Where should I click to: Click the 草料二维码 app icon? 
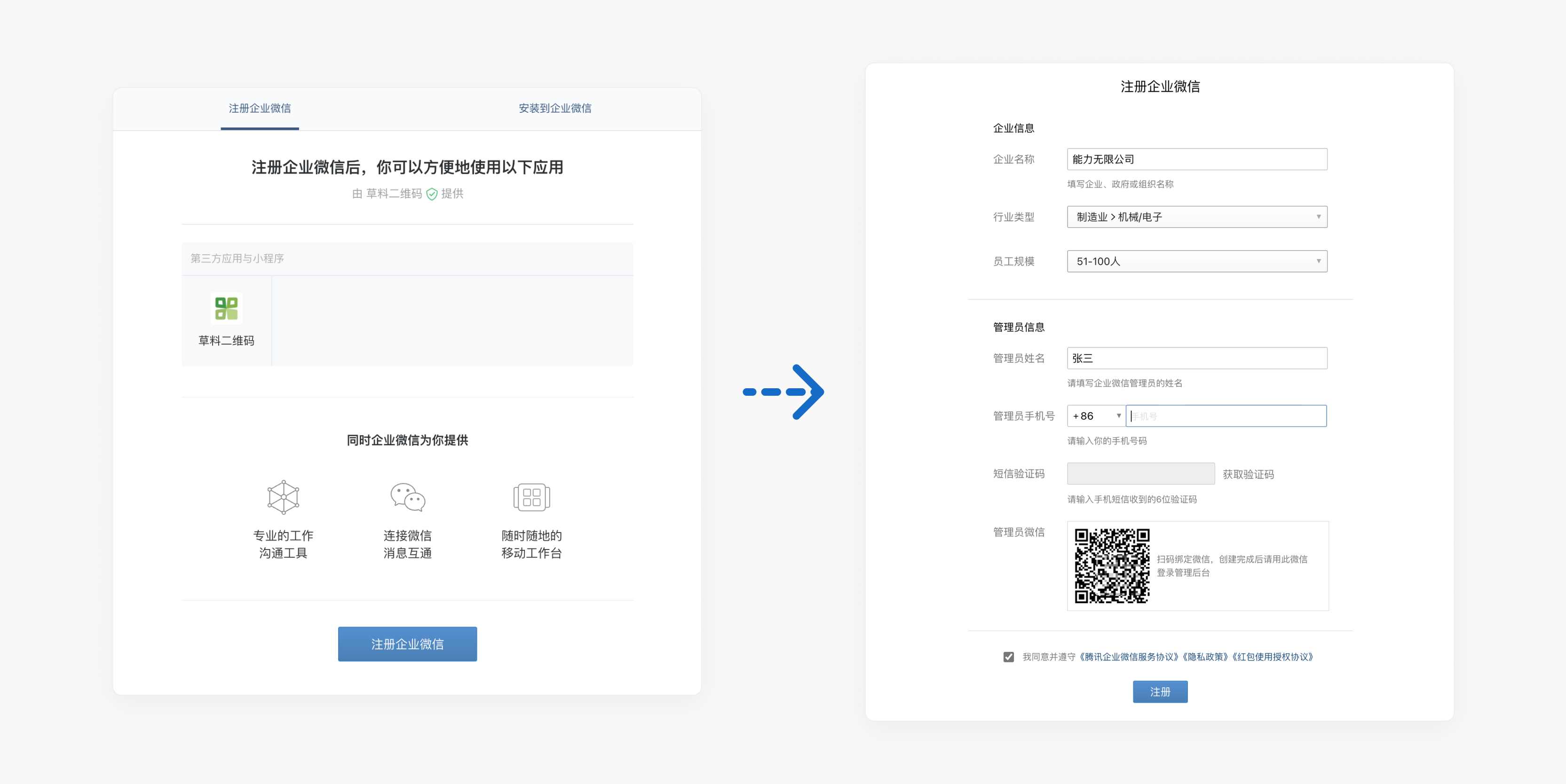[226, 309]
